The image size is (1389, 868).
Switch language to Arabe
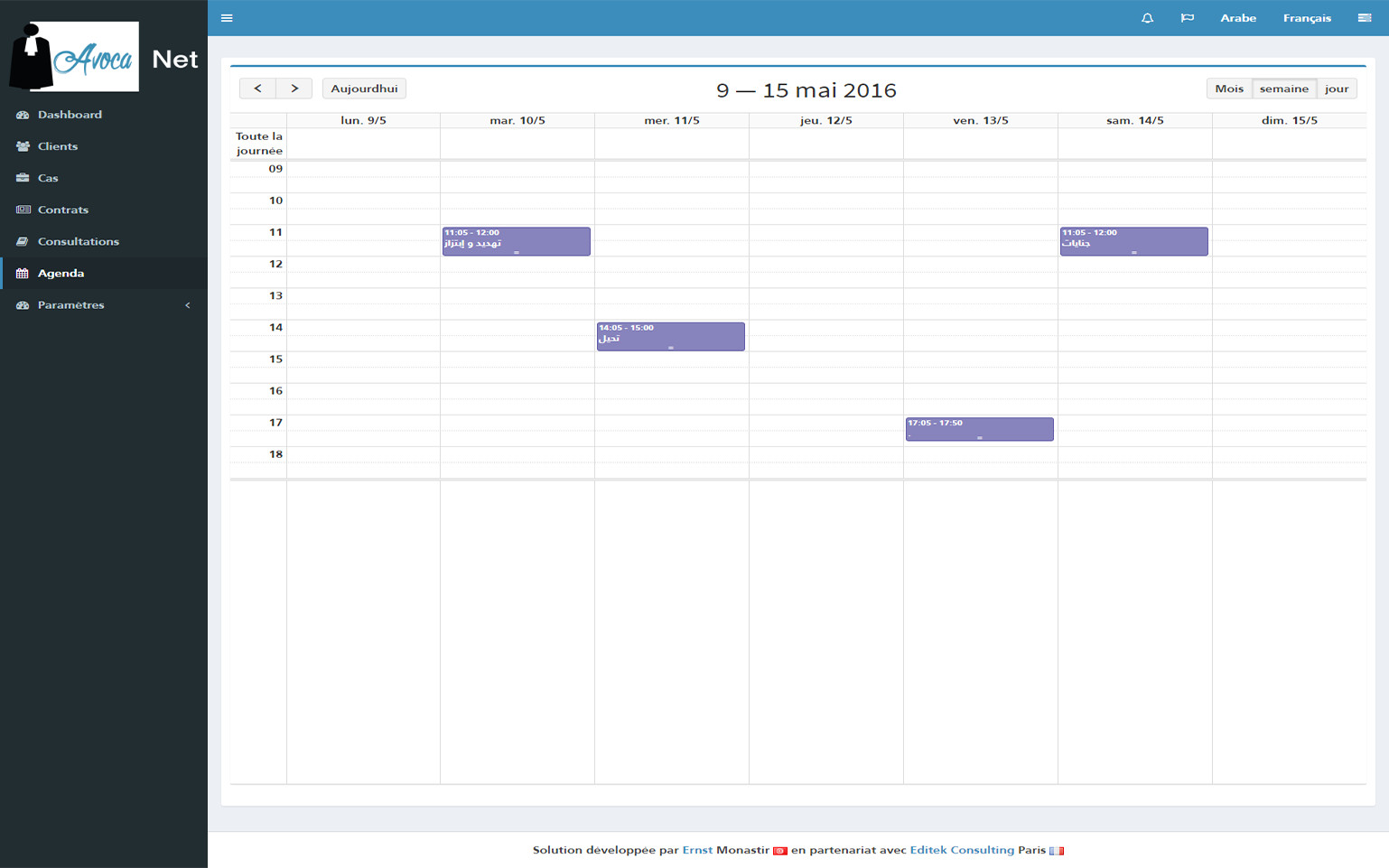(1238, 18)
